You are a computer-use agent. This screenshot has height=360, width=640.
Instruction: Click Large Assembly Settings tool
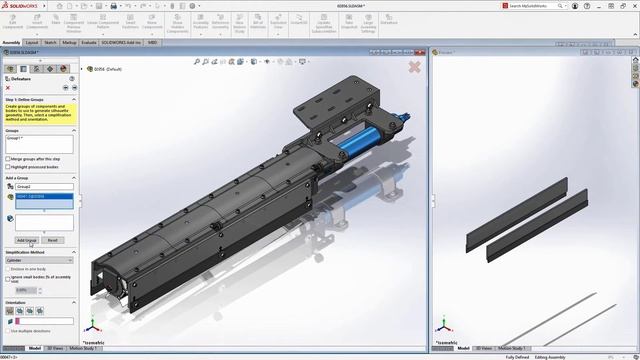pos(368,24)
